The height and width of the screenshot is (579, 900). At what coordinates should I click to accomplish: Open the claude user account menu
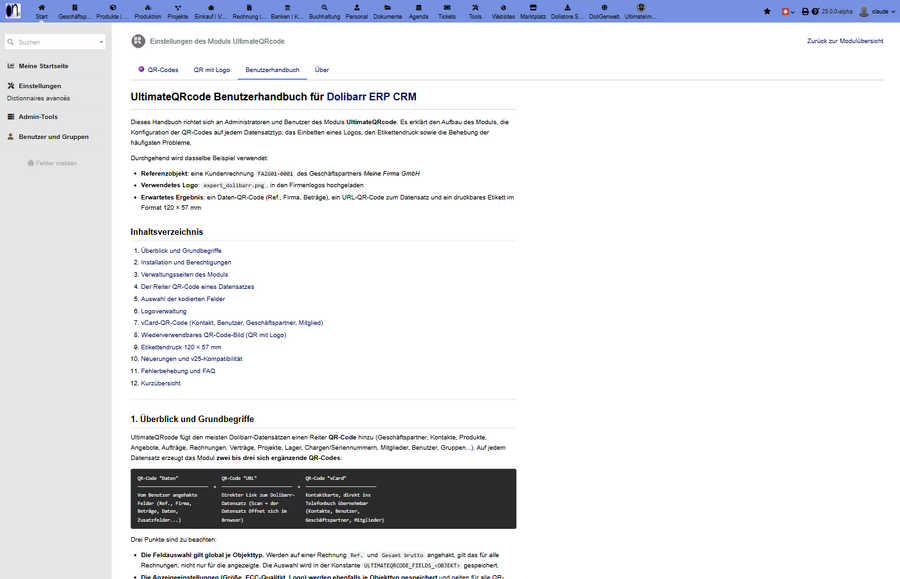876,11
